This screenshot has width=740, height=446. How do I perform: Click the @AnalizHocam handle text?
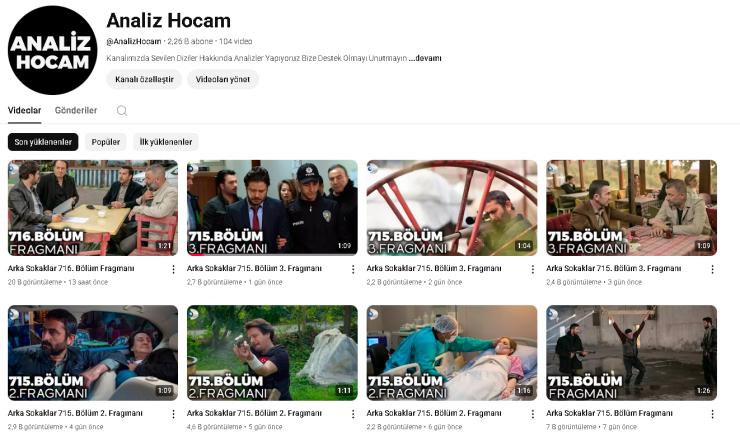point(134,42)
